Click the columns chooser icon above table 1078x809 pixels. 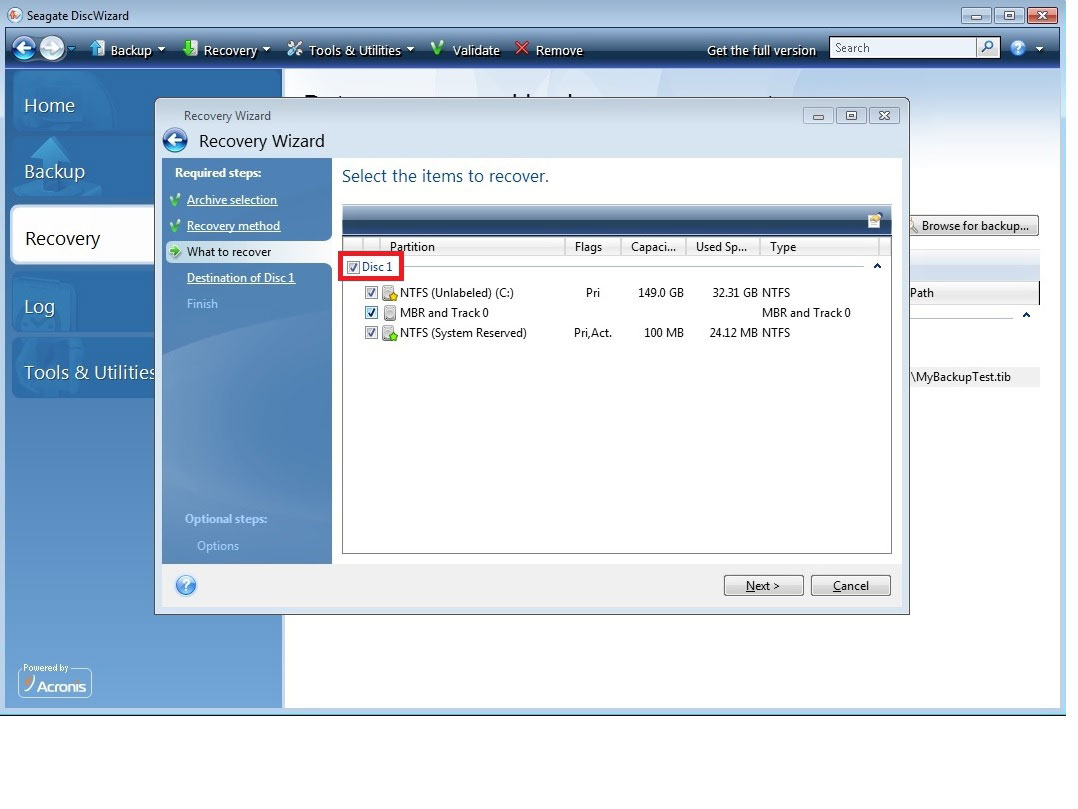874,220
